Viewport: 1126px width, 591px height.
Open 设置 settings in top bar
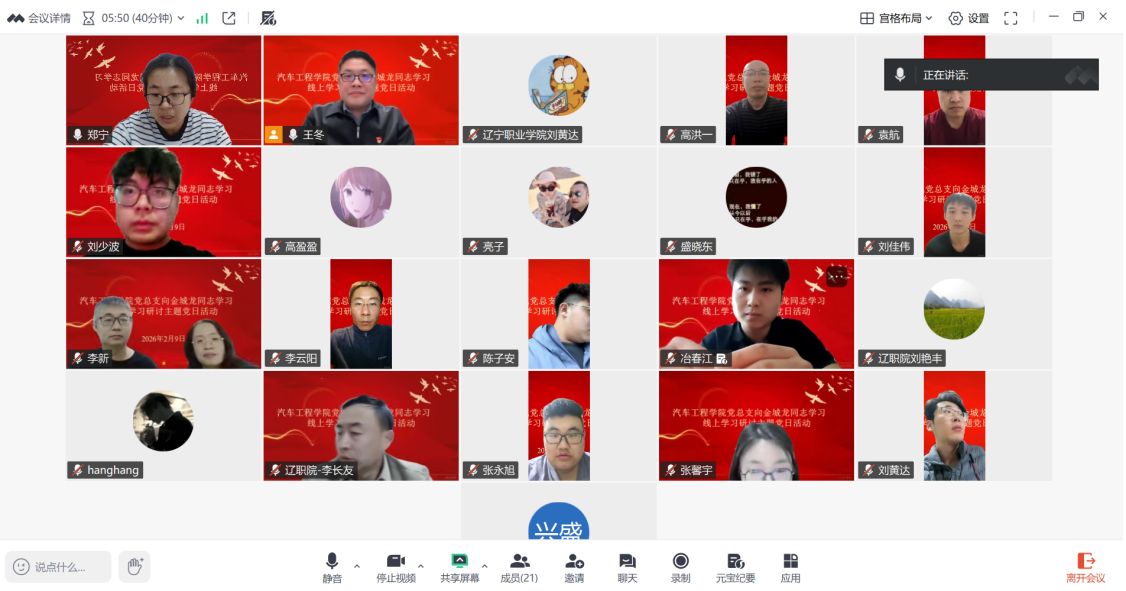968,18
